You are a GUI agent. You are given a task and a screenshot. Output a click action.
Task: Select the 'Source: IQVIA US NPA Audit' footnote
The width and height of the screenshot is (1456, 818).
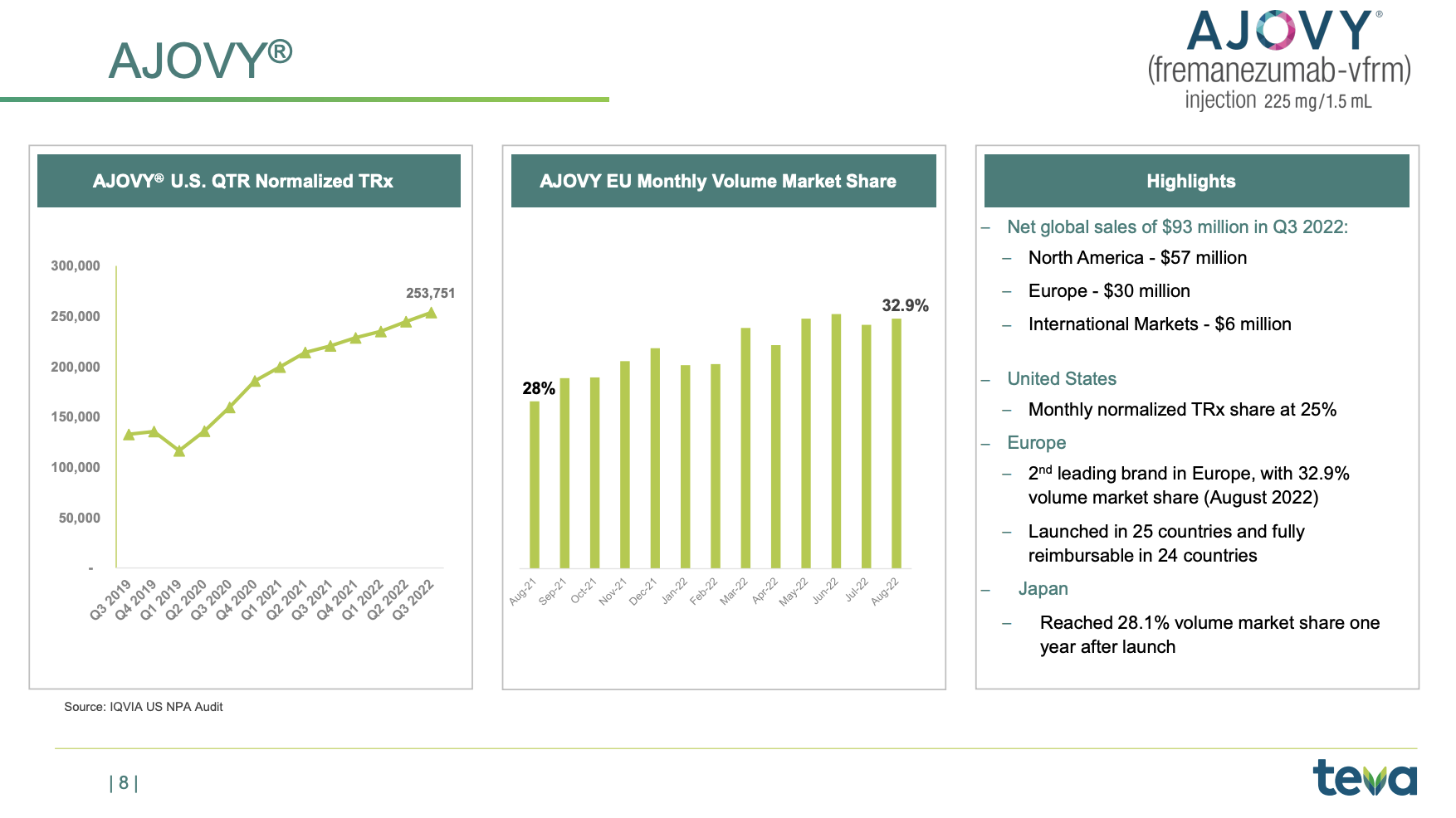pyautogui.click(x=144, y=707)
